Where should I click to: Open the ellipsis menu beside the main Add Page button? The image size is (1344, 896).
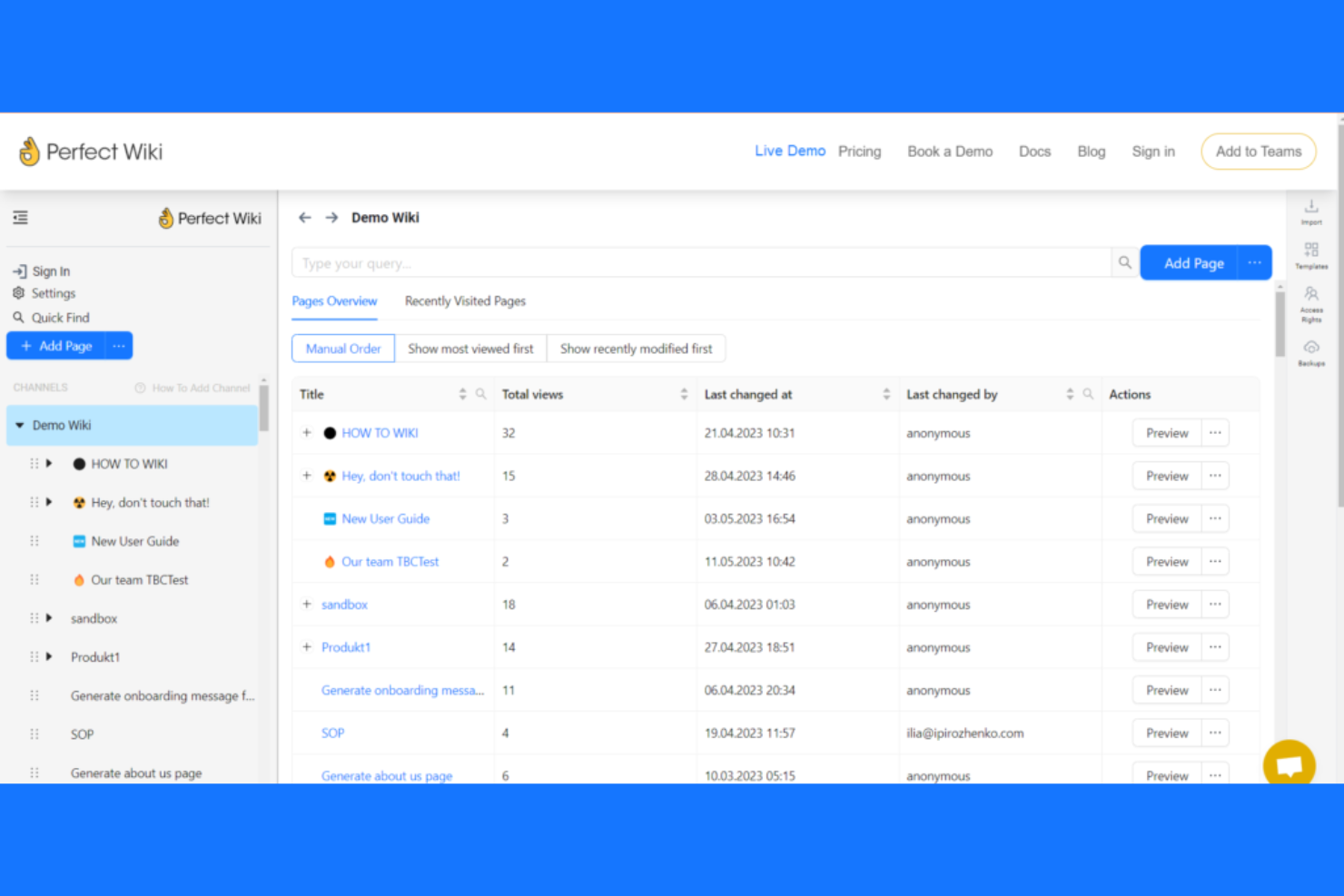pyautogui.click(x=1254, y=262)
